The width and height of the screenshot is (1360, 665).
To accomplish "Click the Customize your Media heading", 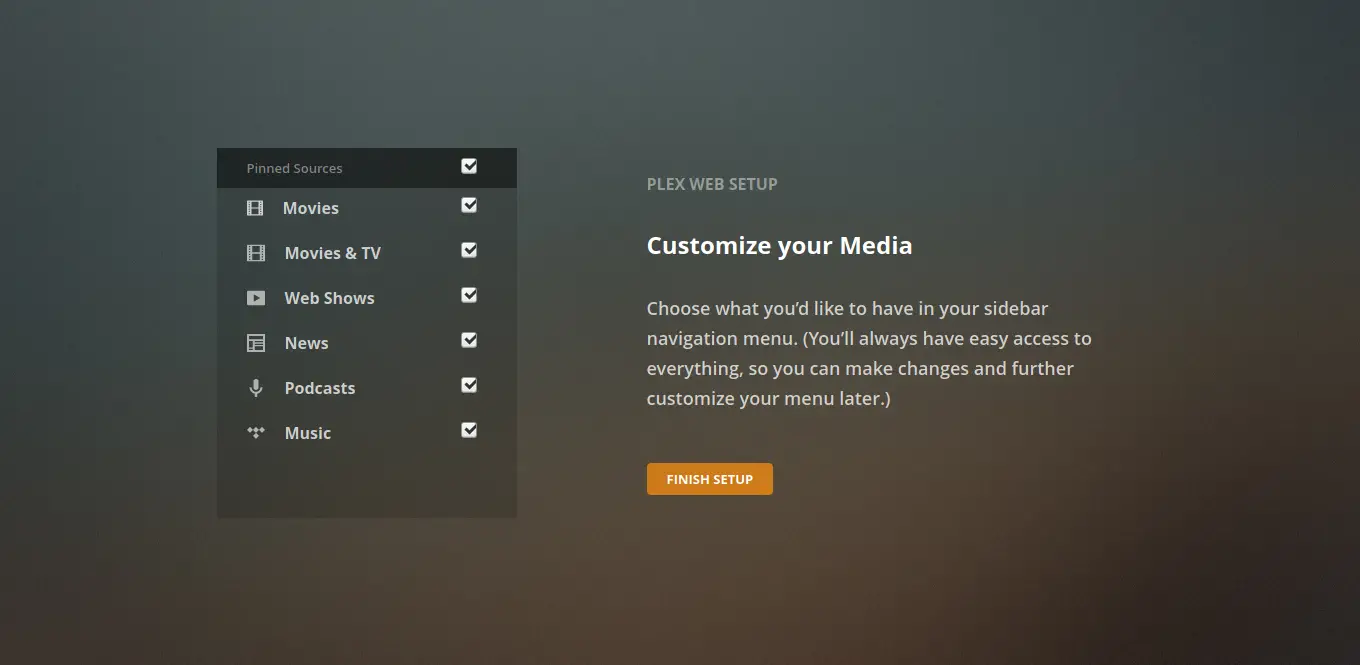I will coord(780,246).
